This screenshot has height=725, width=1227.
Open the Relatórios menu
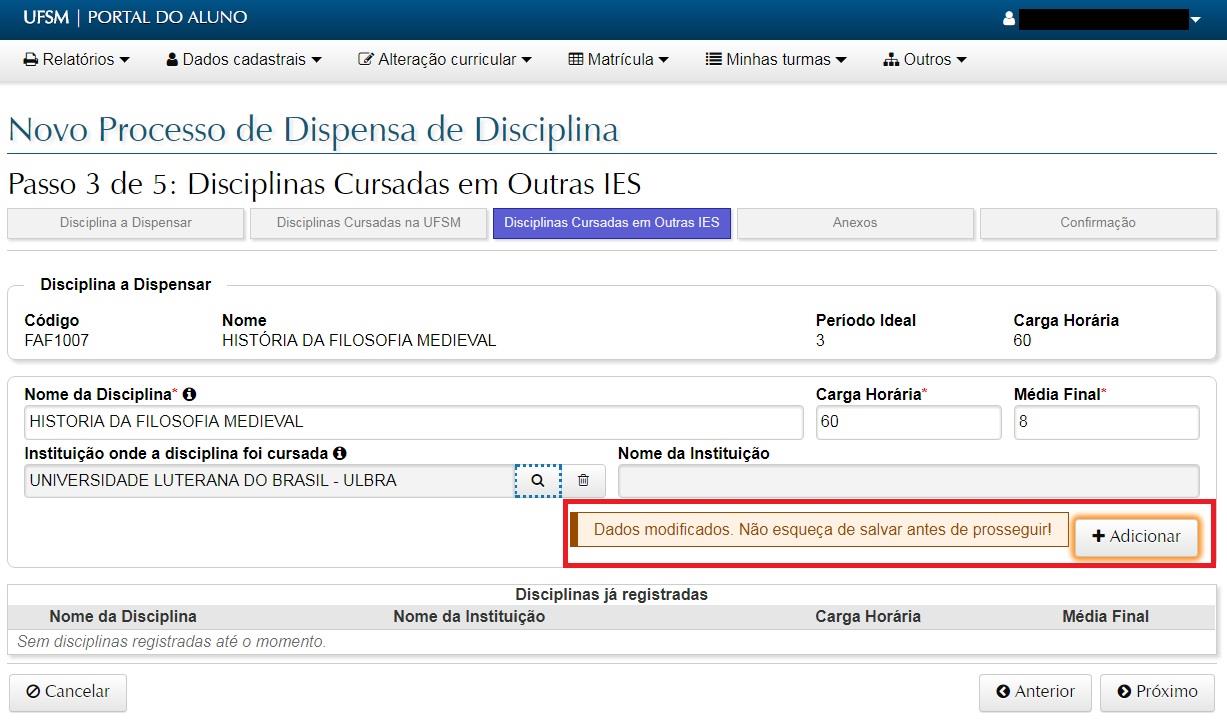click(x=76, y=59)
